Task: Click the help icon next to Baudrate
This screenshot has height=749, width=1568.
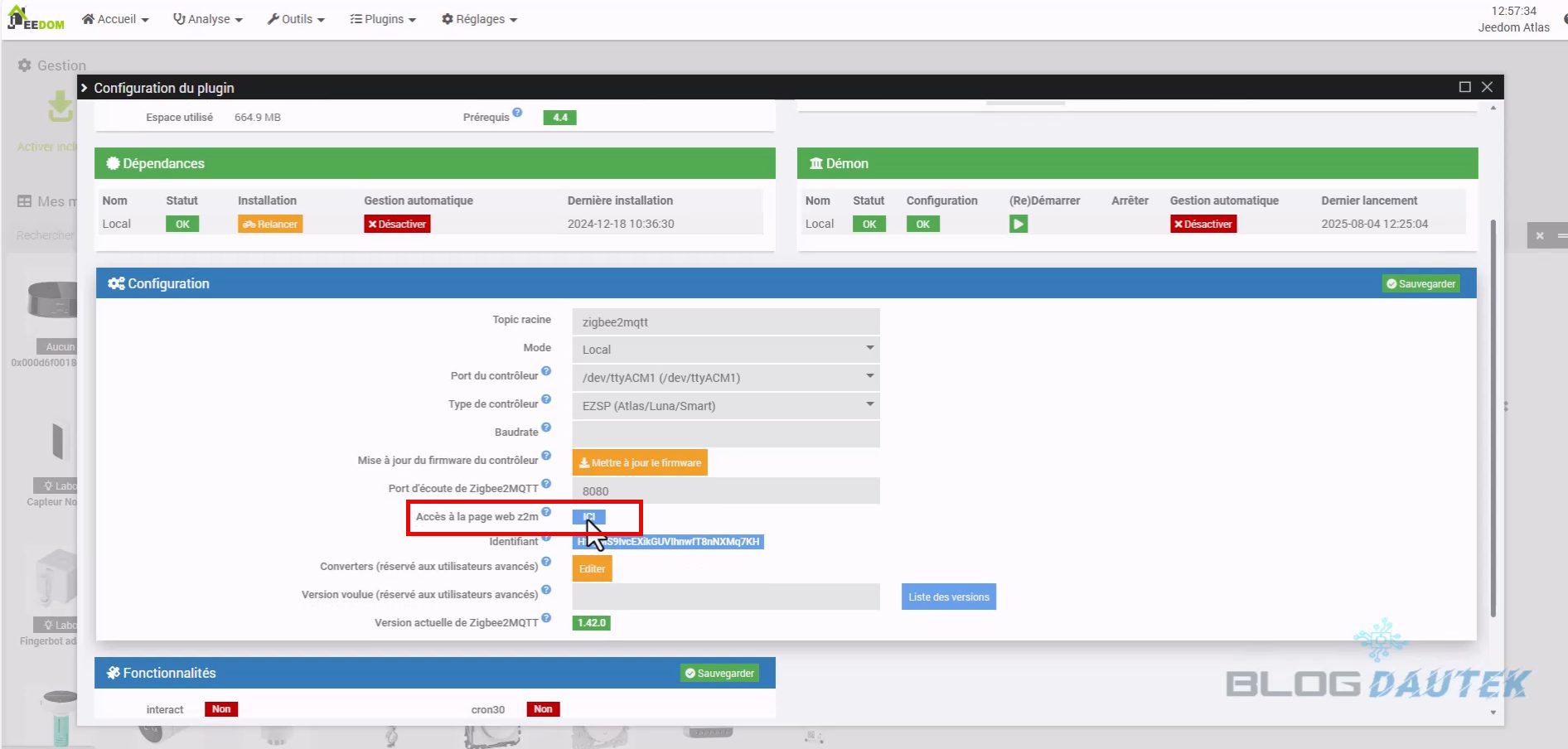Action: coord(546,428)
